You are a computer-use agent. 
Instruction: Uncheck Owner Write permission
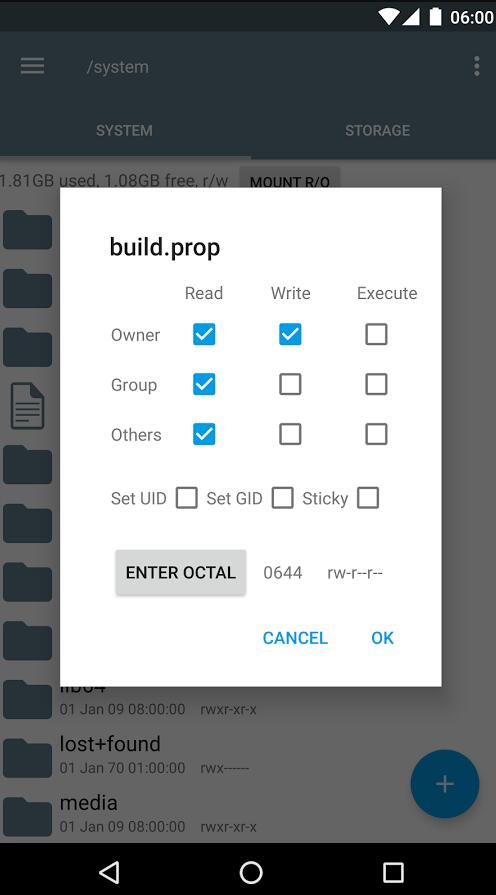pyautogui.click(x=290, y=334)
